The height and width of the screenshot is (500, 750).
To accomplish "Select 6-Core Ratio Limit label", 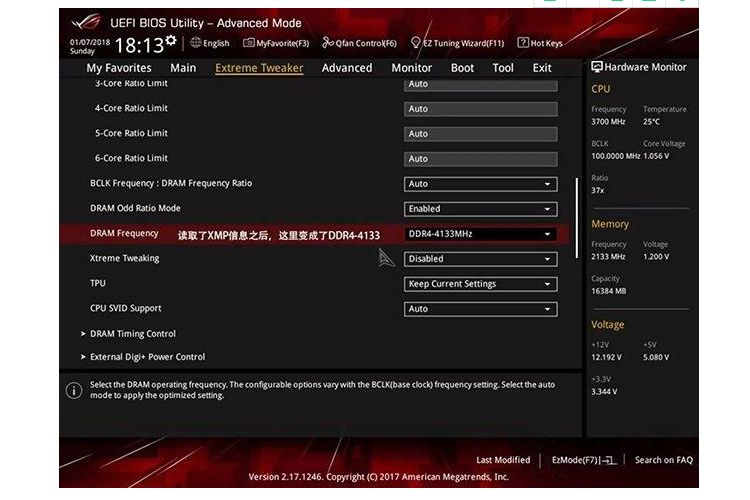I will pyautogui.click(x=131, y=158).
